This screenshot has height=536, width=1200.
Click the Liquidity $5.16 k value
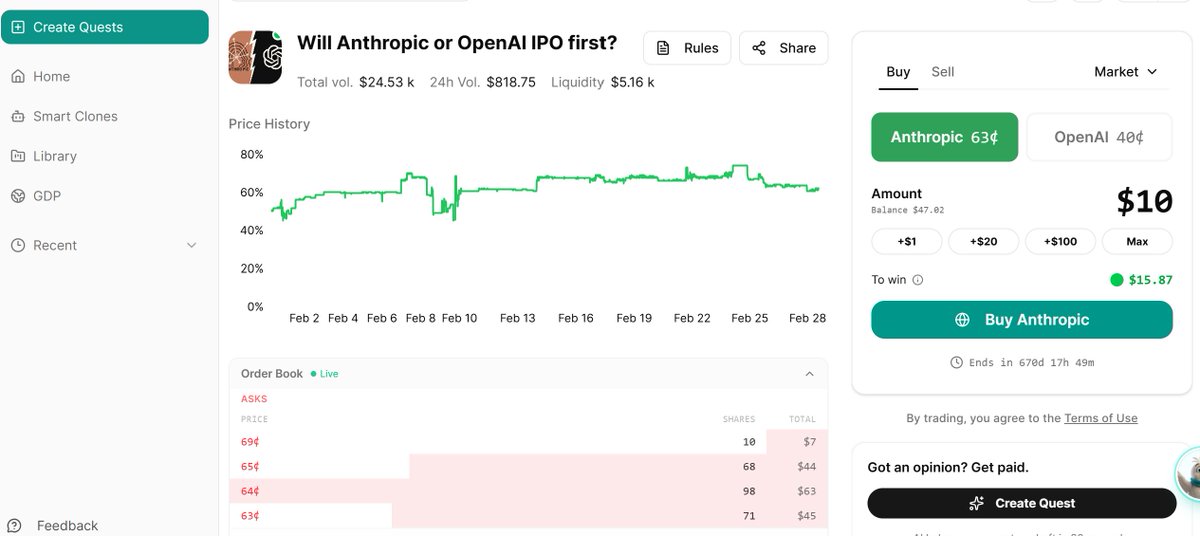[x=632, y=82]
